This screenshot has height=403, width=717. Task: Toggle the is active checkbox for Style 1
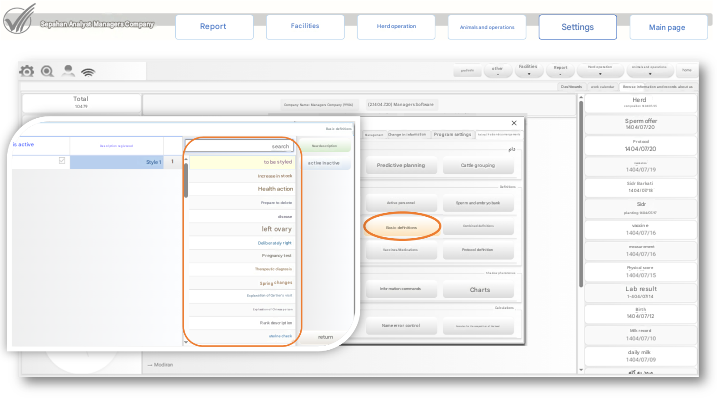62,161
